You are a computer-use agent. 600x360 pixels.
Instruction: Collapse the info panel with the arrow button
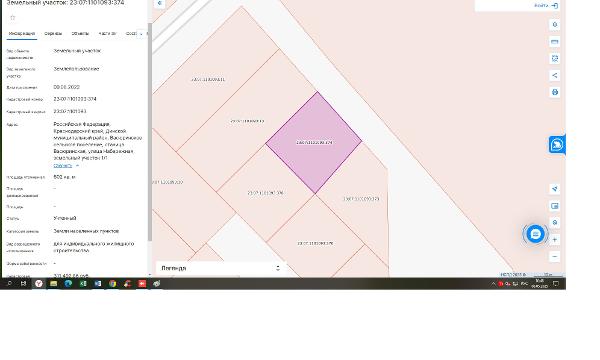coord(160,3)
